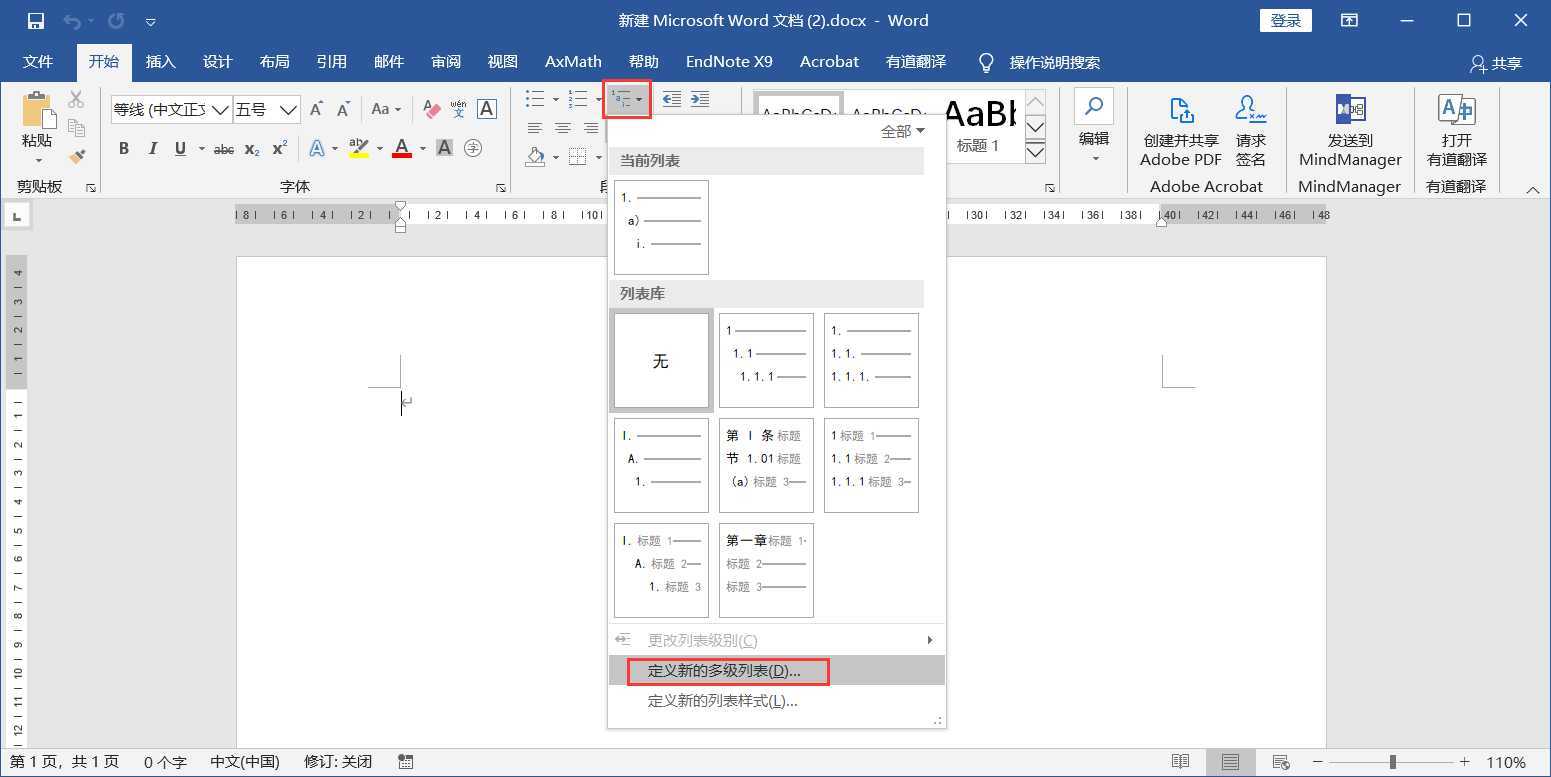This screenshot has width=1551, height=777.
Task: Toggle Bold formatting
Action: [x=124, y=149]
